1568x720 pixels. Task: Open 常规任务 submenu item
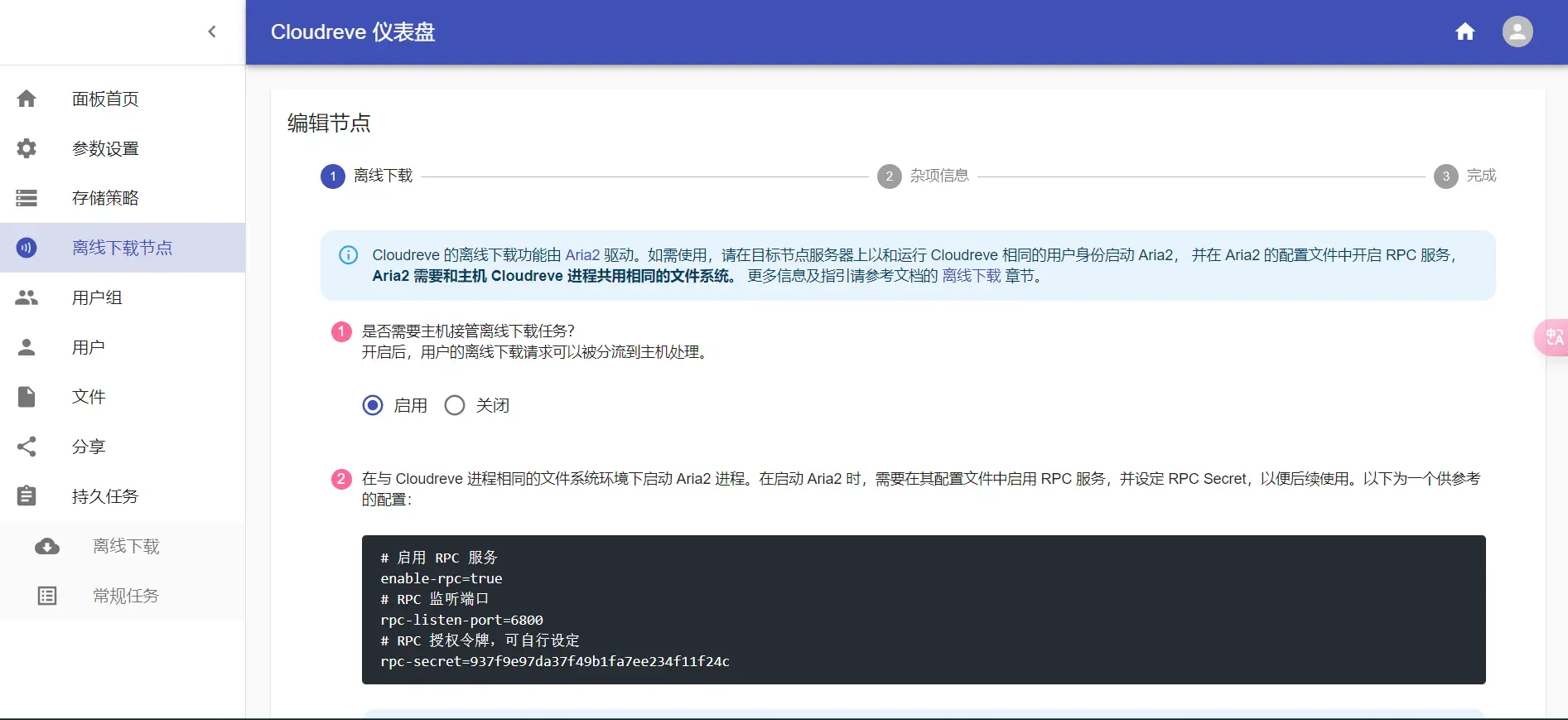(x=123, y=596)
